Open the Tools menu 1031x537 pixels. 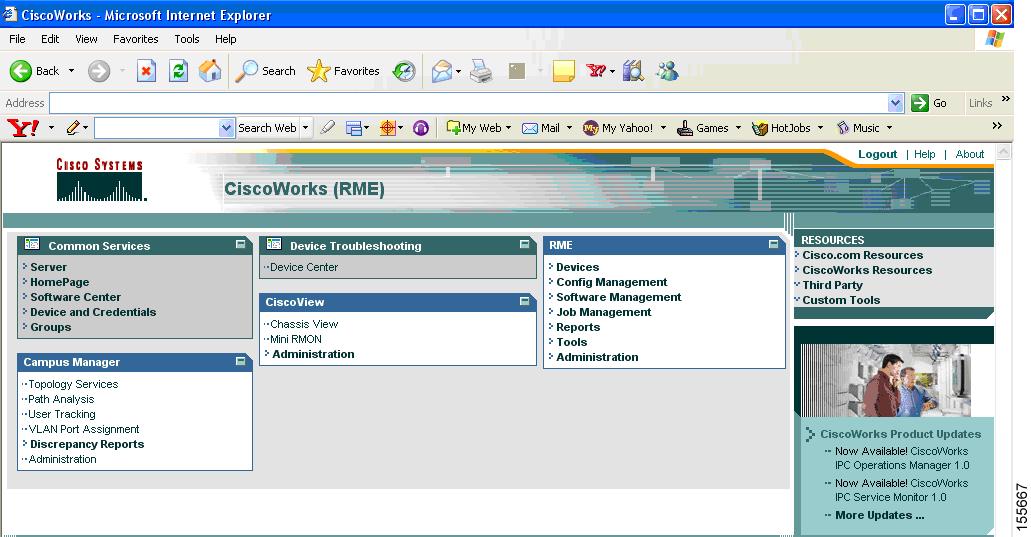tap(187, 39)
